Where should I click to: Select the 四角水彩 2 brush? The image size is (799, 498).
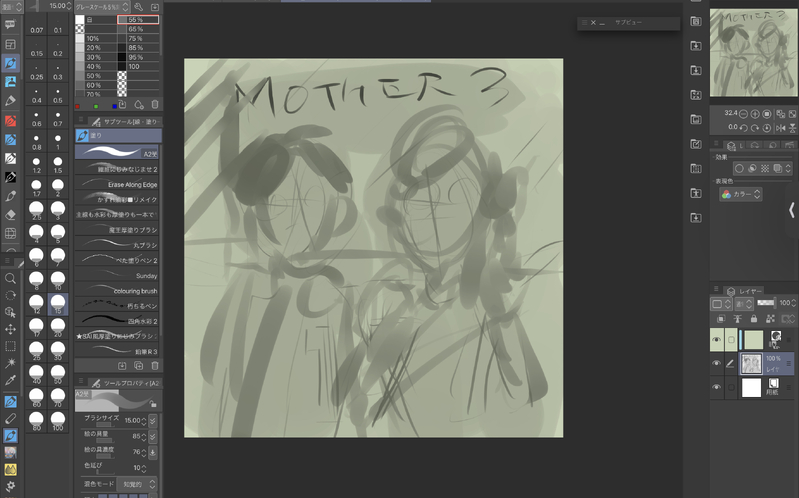117,321
